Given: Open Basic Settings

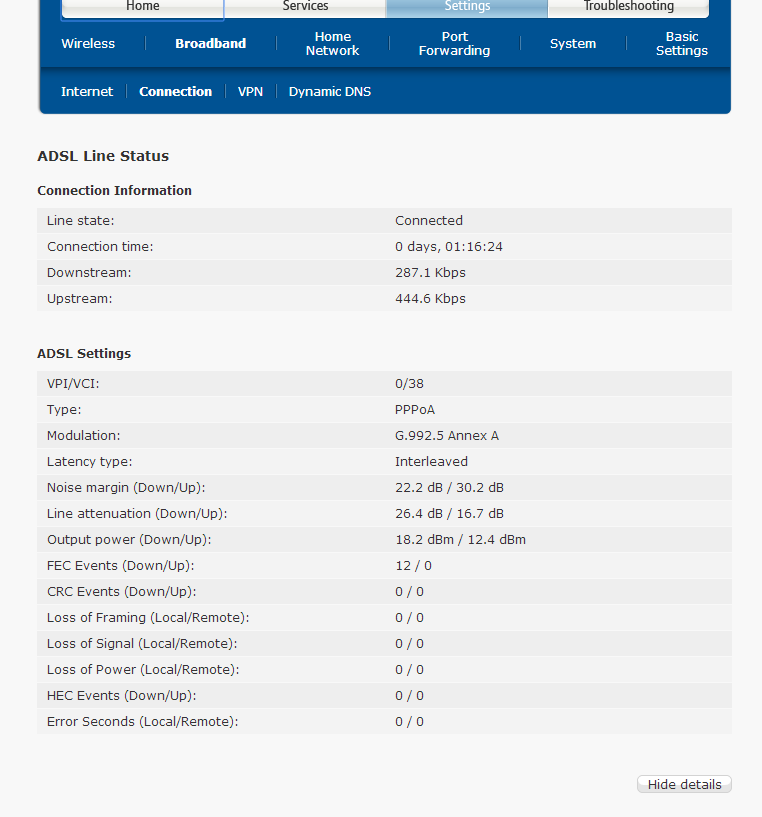Looking at the screenshot, I should pos(682,44).
